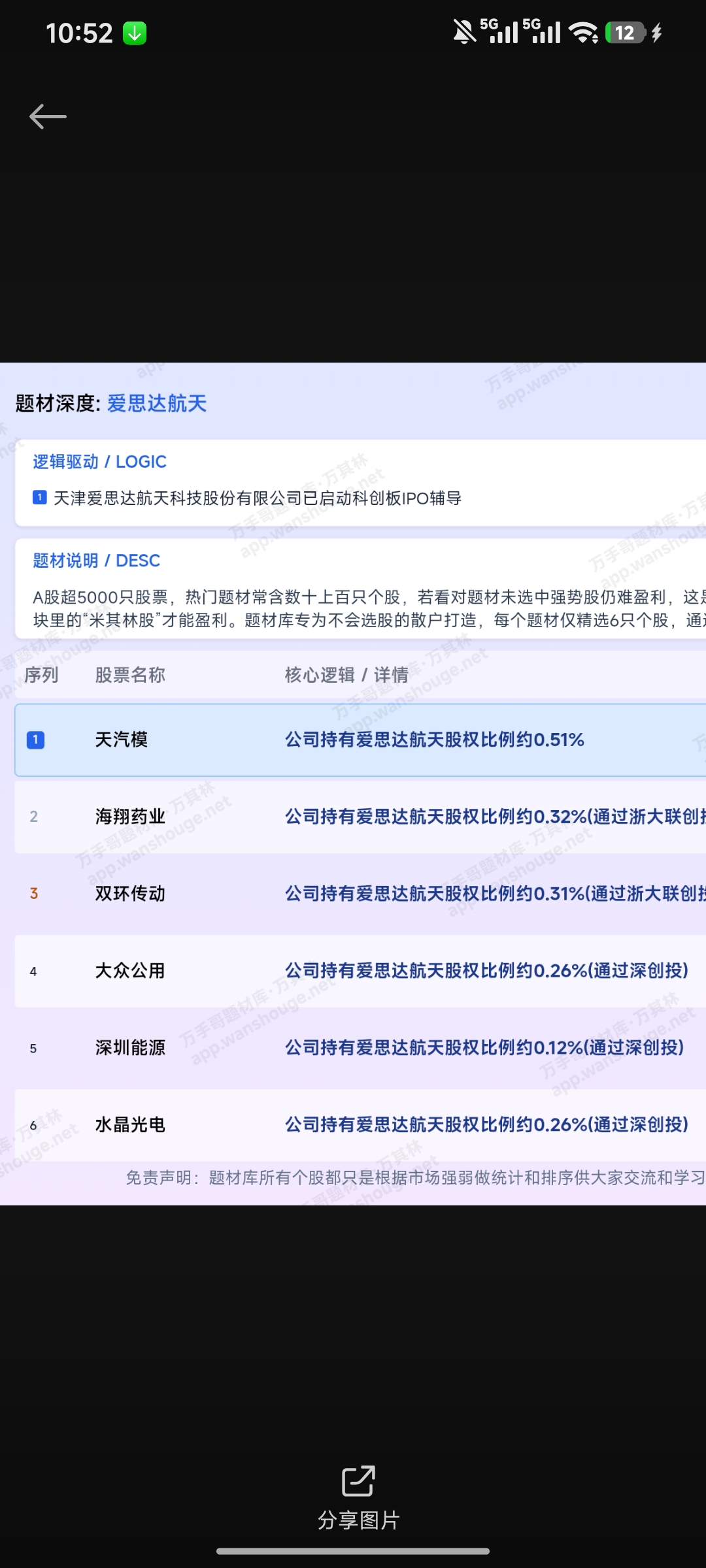Select stock row 深圳能源
The image size is (706, 1568).
point(360,1048)
